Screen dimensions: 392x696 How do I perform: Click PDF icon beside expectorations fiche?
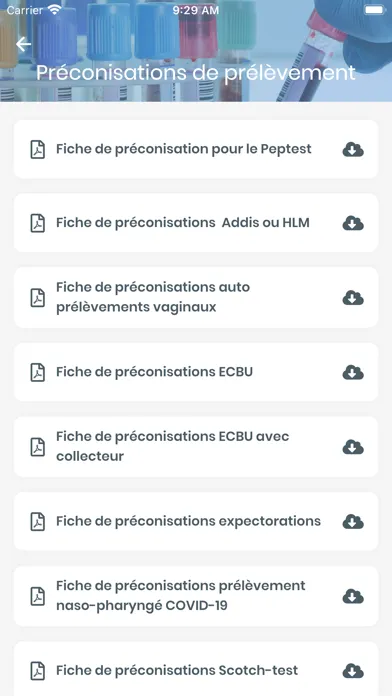[x=38, y=522]
